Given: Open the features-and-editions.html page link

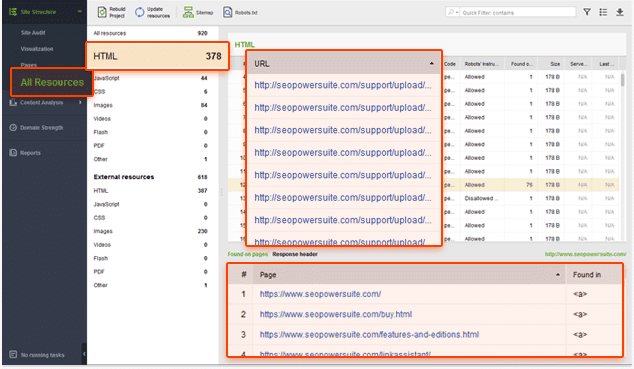Looking at the screenshot, I should tap(369, 334).
